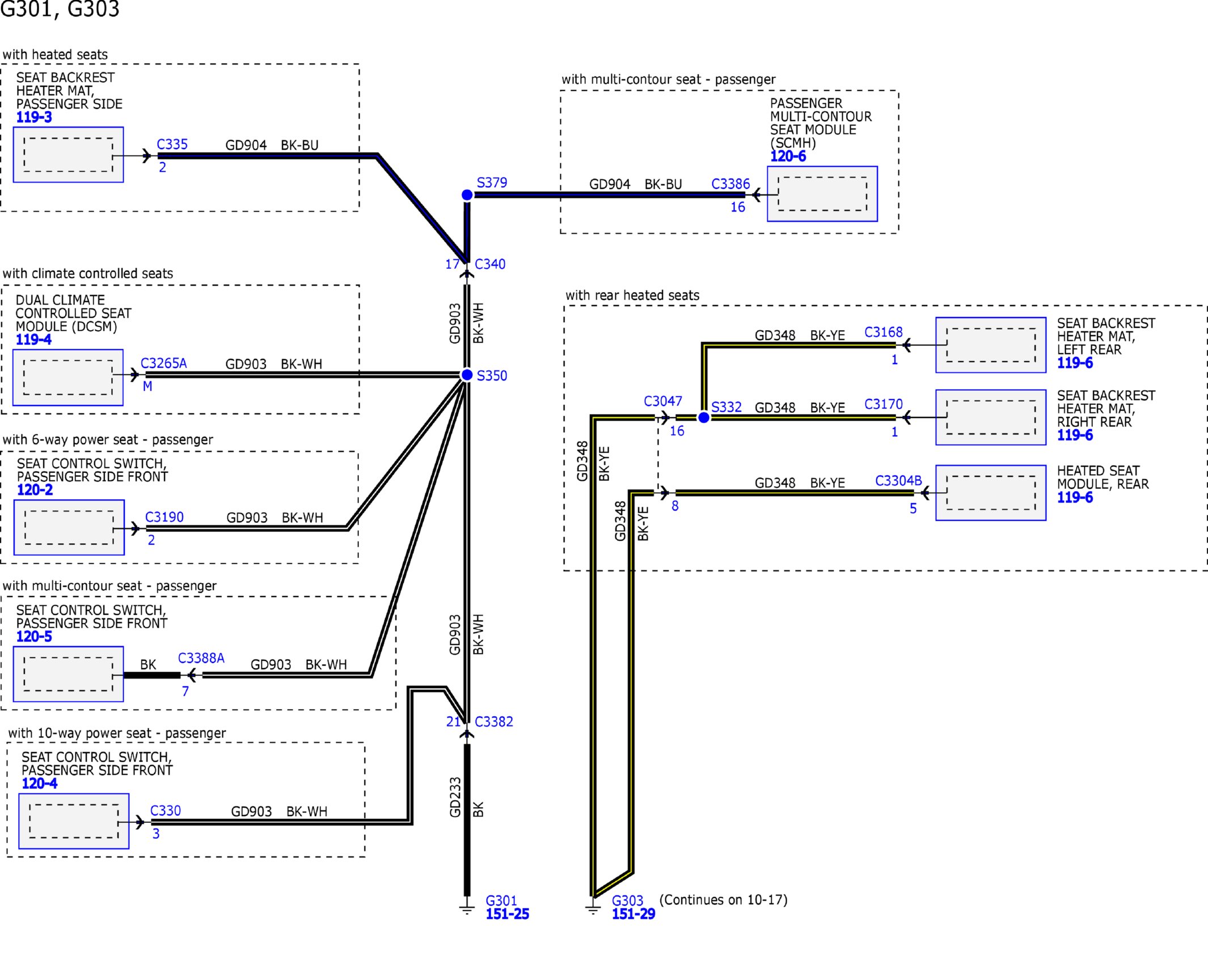Screen dimensions: 1208x980
Task: Click the G301 ground label
Action: 501,901
